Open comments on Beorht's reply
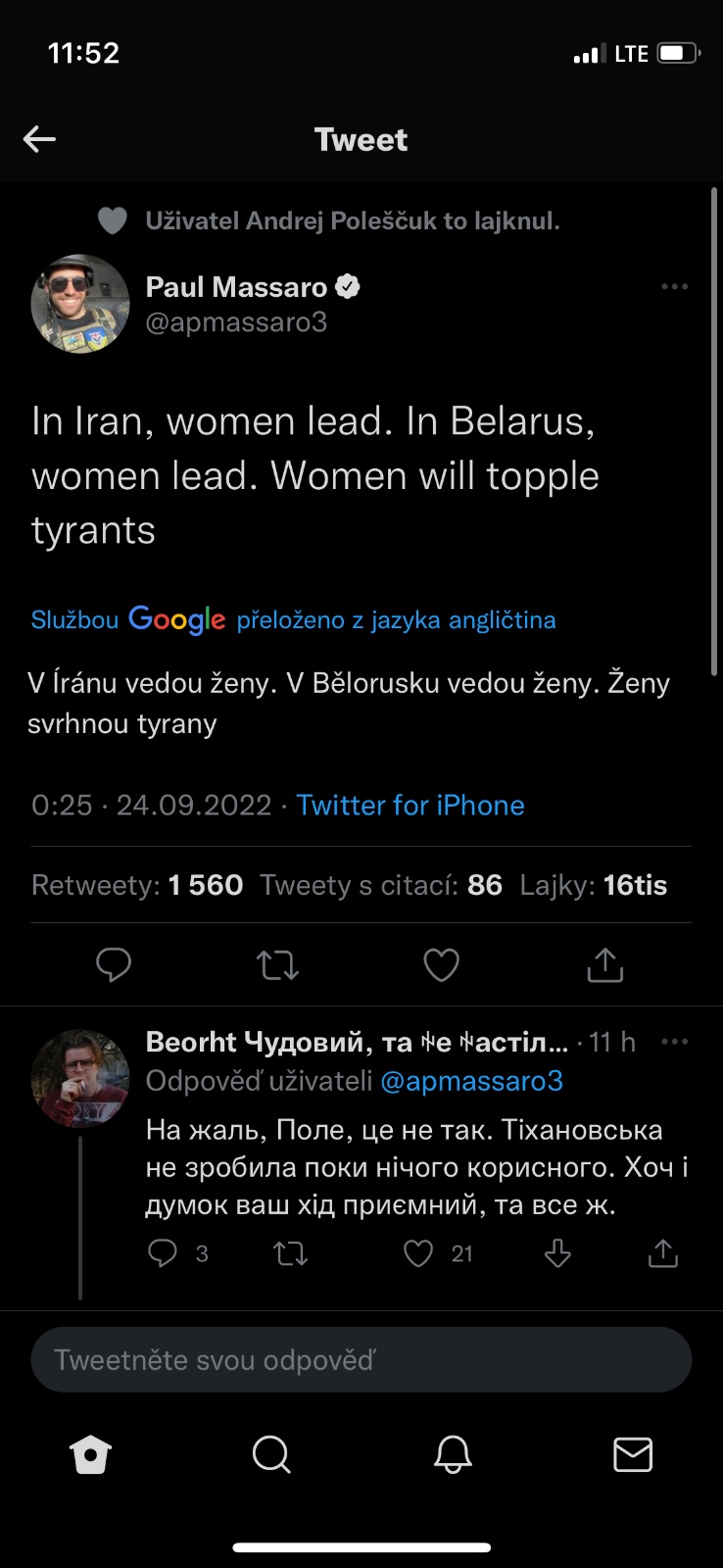The image size is (723, 1568). [163, 1253]
